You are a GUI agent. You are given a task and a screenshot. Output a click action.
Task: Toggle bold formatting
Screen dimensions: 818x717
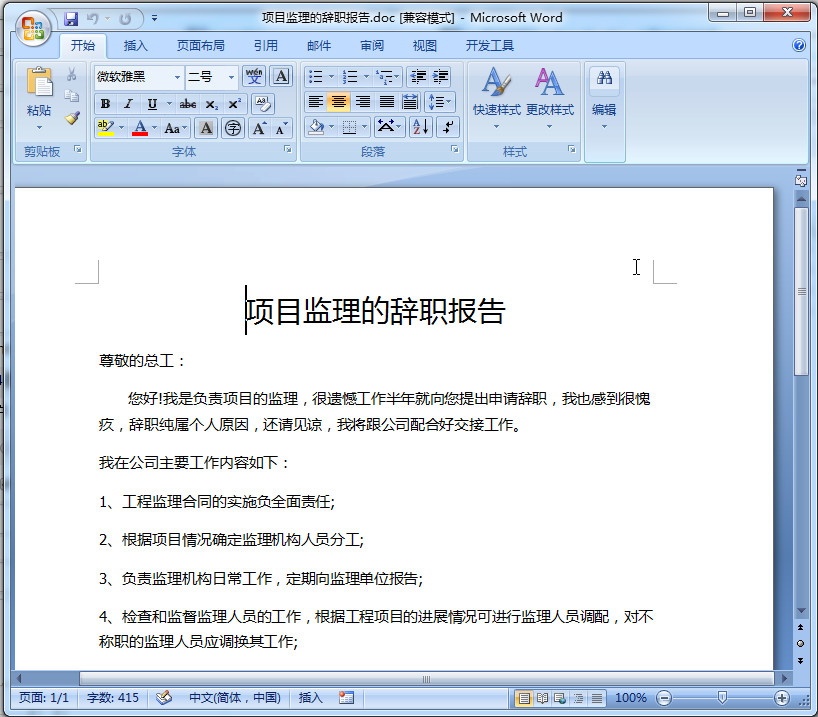coord(105,104)
